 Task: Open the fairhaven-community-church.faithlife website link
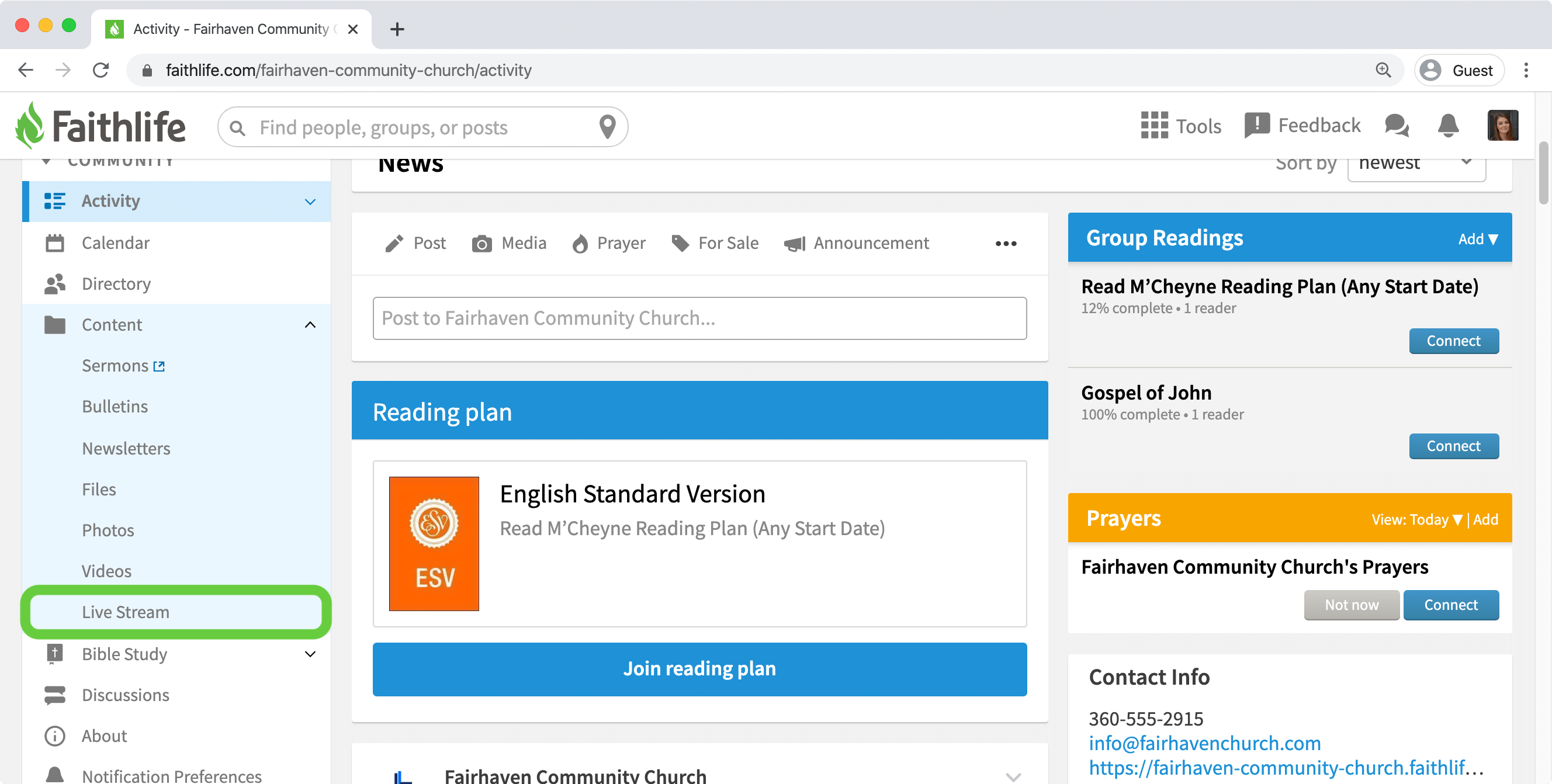1286,768
